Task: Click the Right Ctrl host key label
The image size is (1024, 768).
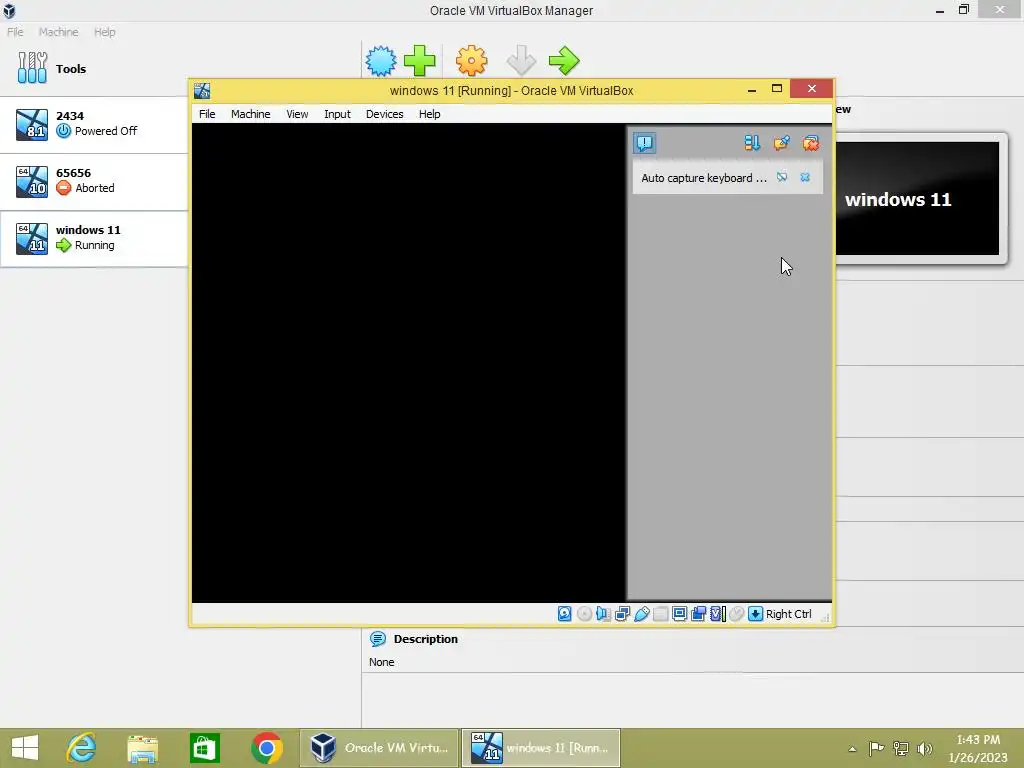Action: [788, 614]
